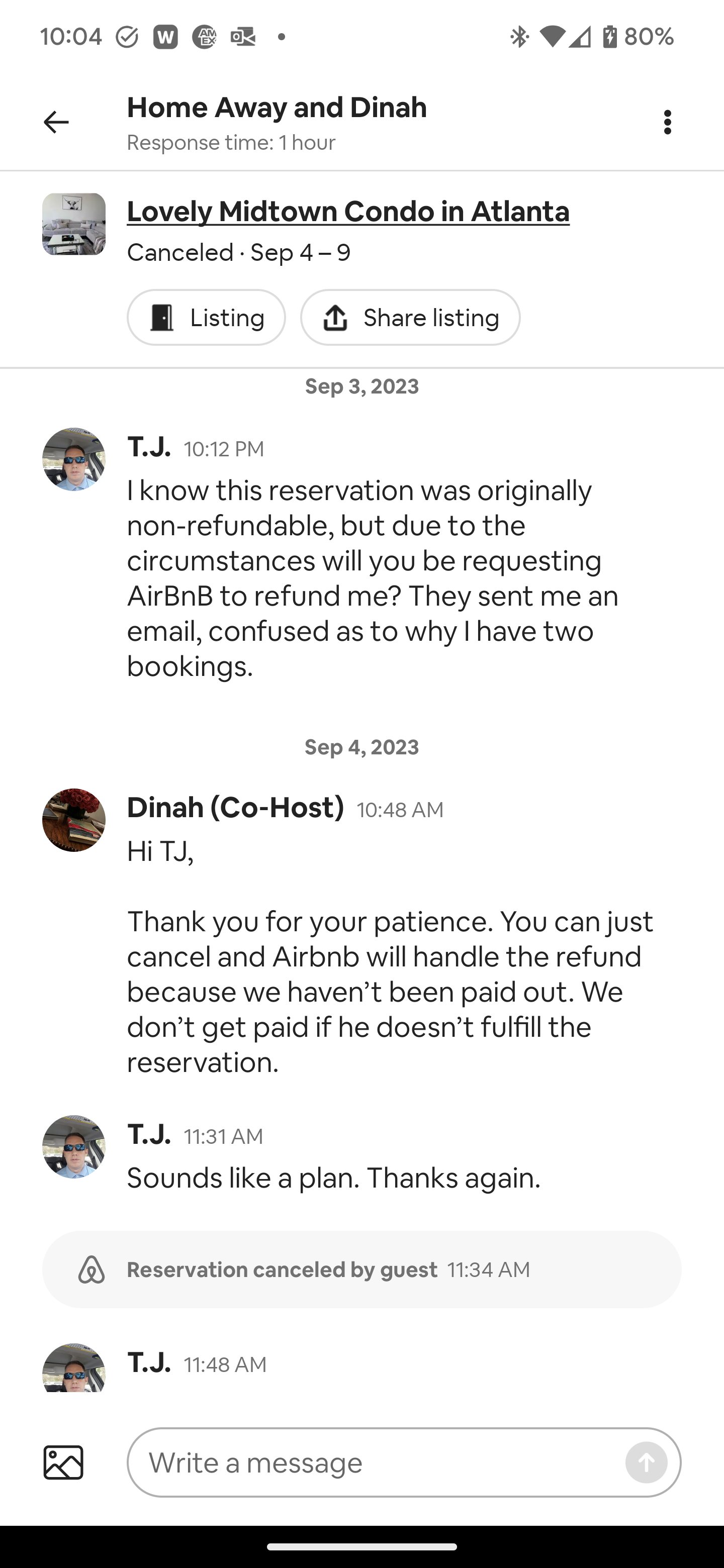Open the three-dot overflow menu
Screen dimensions: 724x1568
[667, 122]
